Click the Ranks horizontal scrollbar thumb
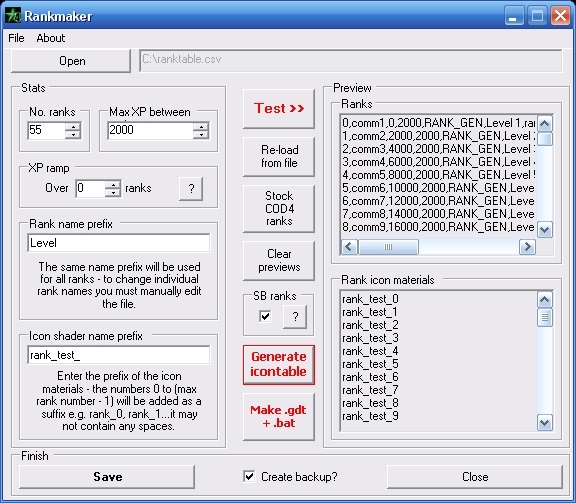576x503 pixels. point(388,247)
